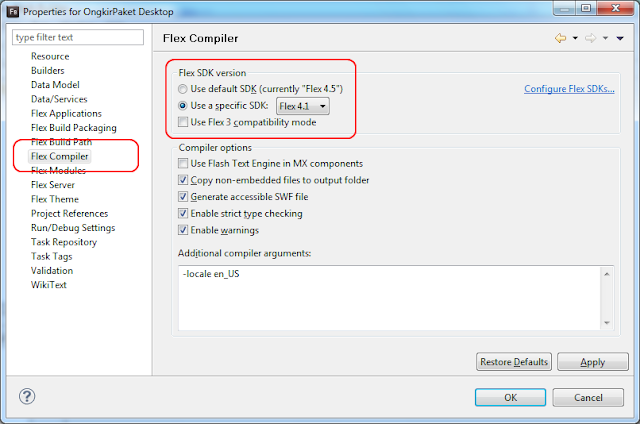Viewport: 640px width, 424px height.
Task: Check Use Flash Text Engine in MX components
Action: point(183,163)
